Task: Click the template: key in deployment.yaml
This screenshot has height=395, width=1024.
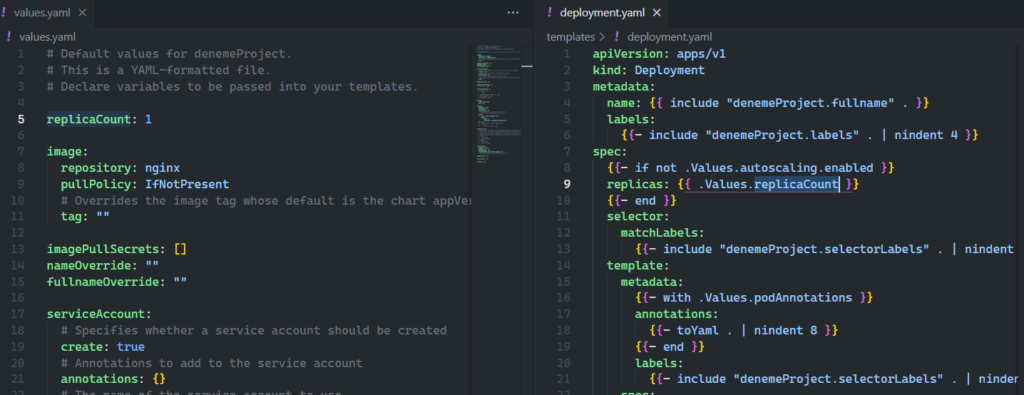Action: click(x=638, y=266)
